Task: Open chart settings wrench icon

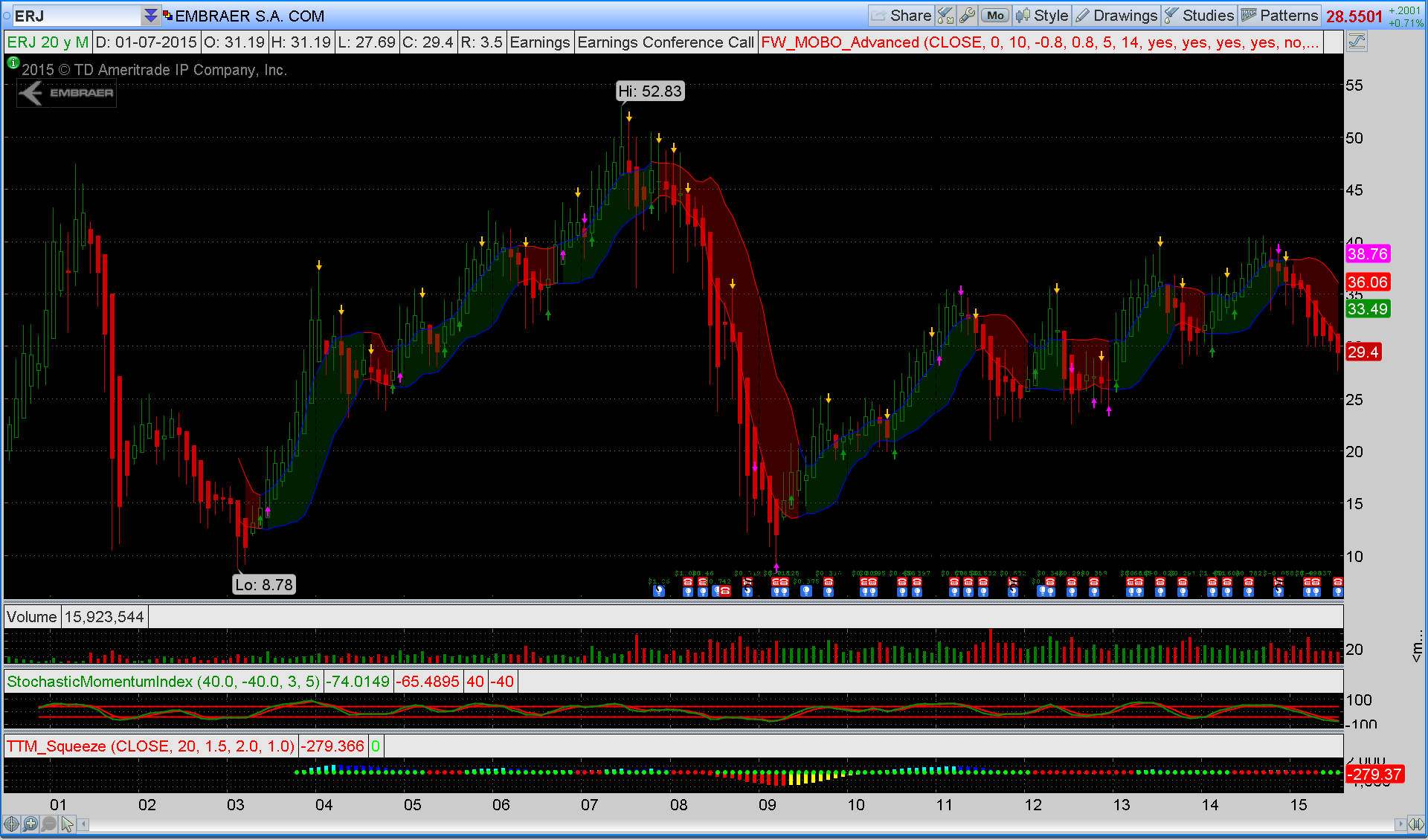Action: coord(967,16)
